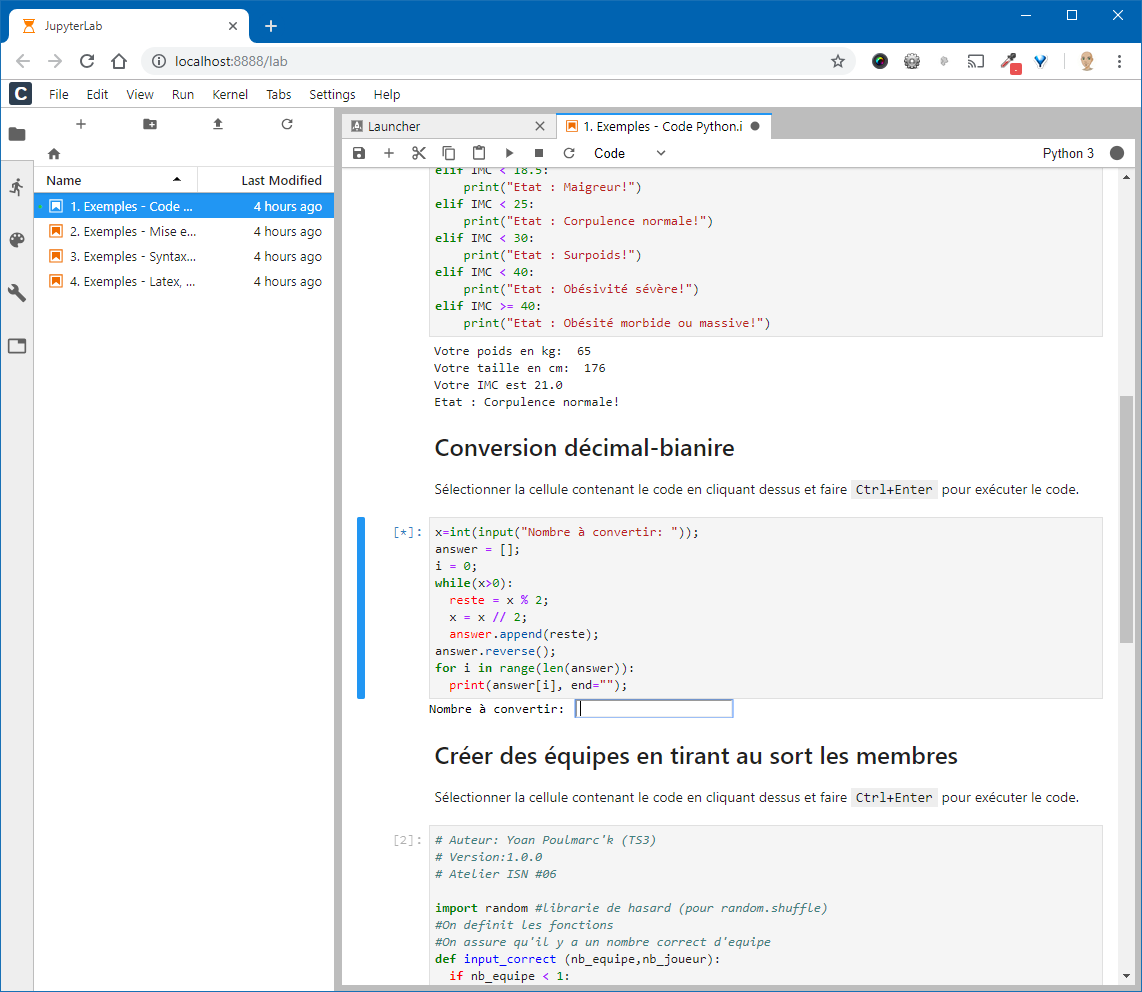Open the Chrome menu three dots
This screenshot has width=1142, height=992.
[1119, 61]
